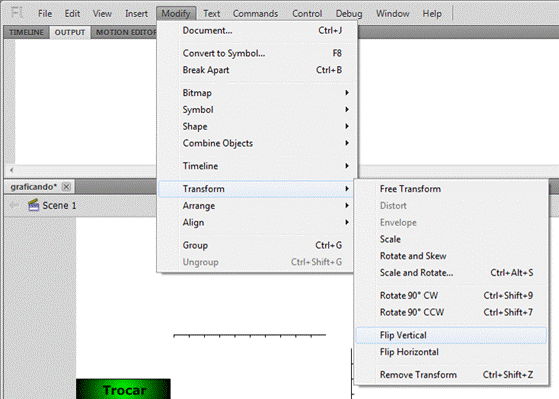Open the Window menu
This screenshot has width=559, height=399.
pos(393,14)
